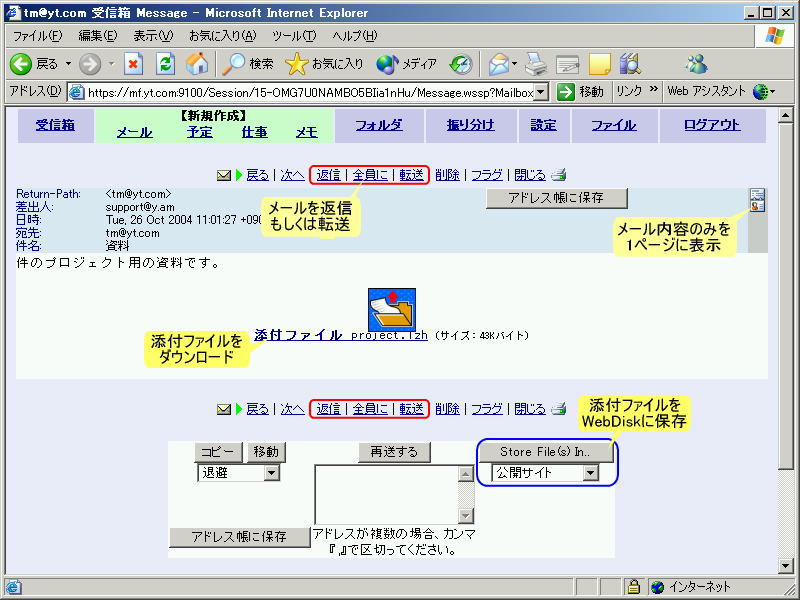This screenshot has width=800, height=600.
Task: Click the envelope icon in the top message navigation
Action: 224,175
